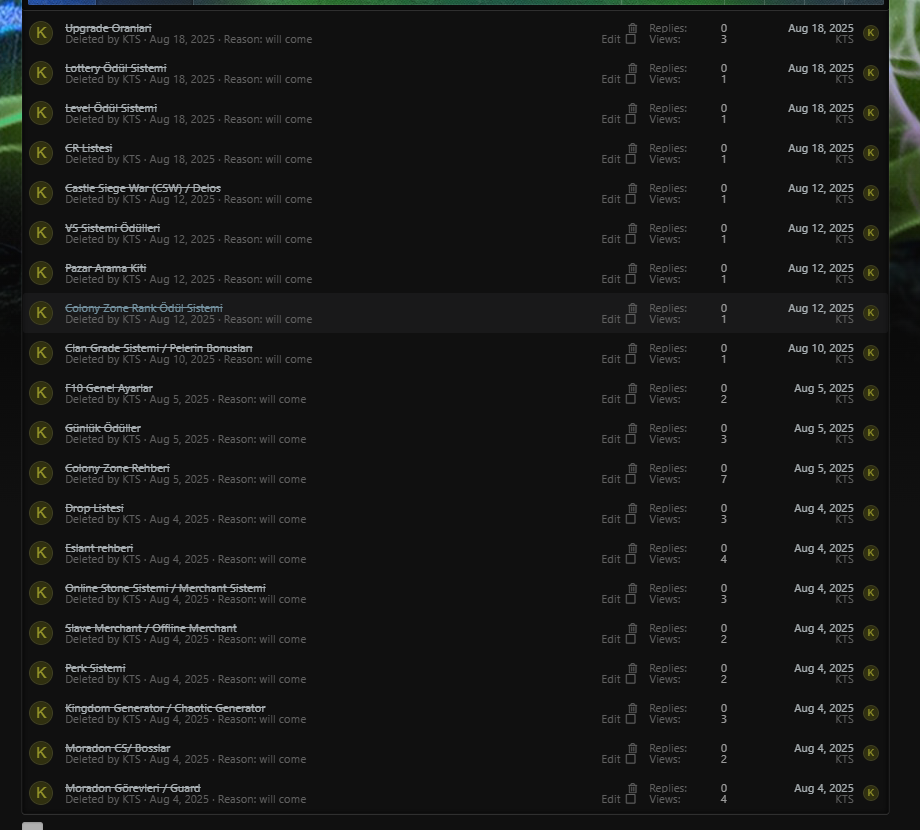Edit the F10 Genel Ayarlar thread

(610, 399)
